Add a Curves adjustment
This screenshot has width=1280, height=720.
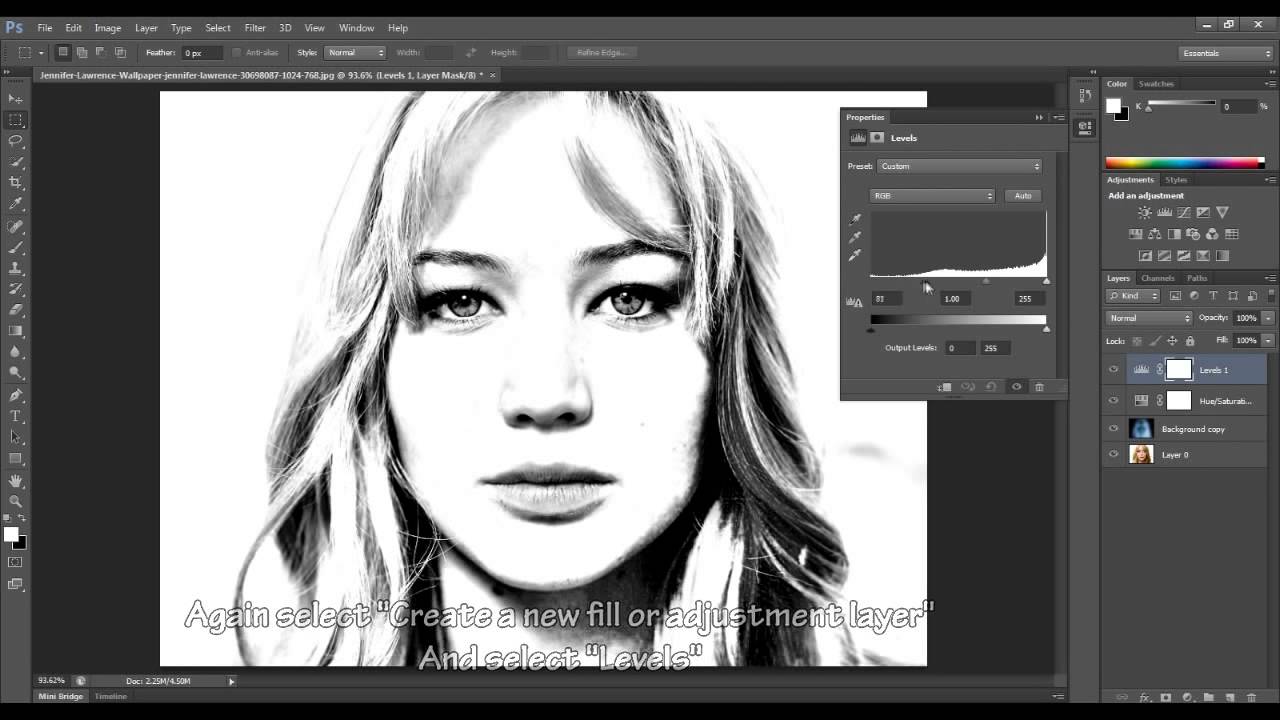point(1184,212)
